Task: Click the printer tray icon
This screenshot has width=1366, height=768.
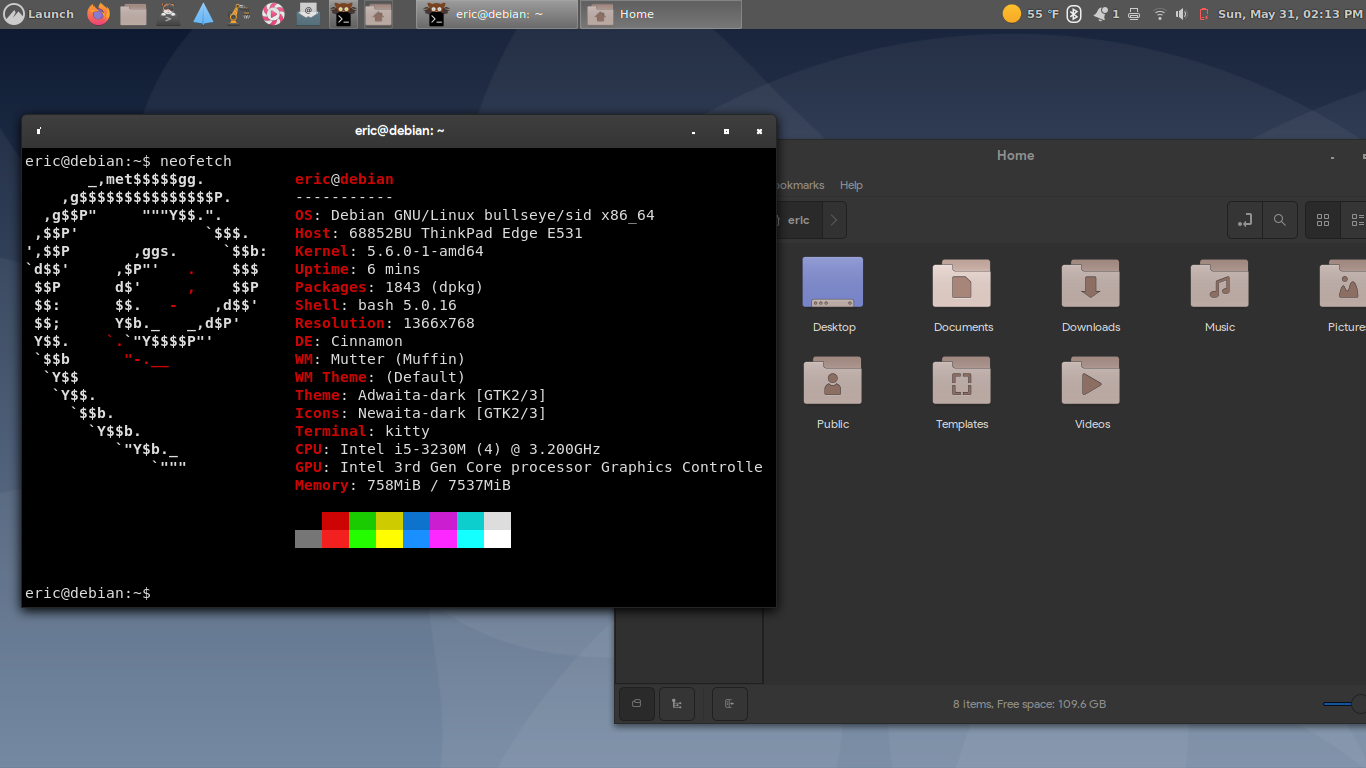Action: (x=1133, y=14)
